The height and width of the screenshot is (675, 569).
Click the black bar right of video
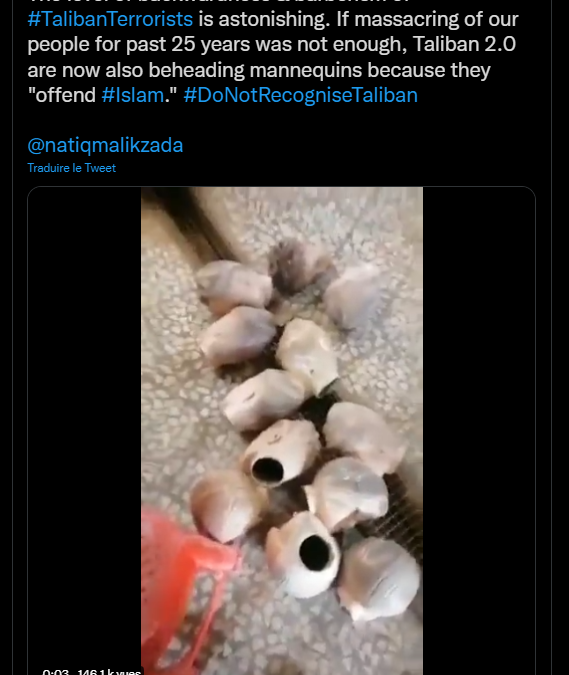click(x=479, y=430)
